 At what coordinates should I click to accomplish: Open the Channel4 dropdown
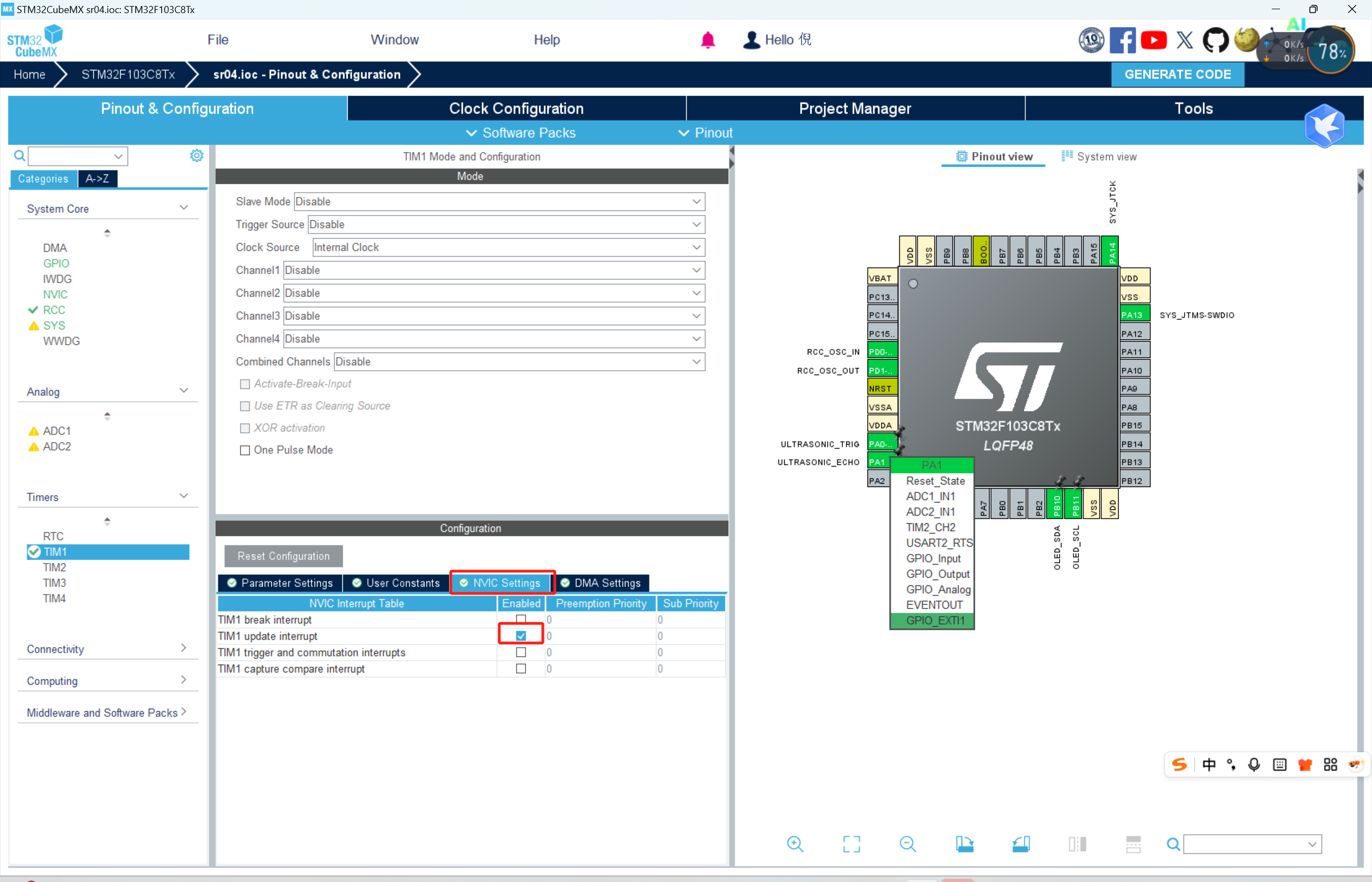click(494, 339)
